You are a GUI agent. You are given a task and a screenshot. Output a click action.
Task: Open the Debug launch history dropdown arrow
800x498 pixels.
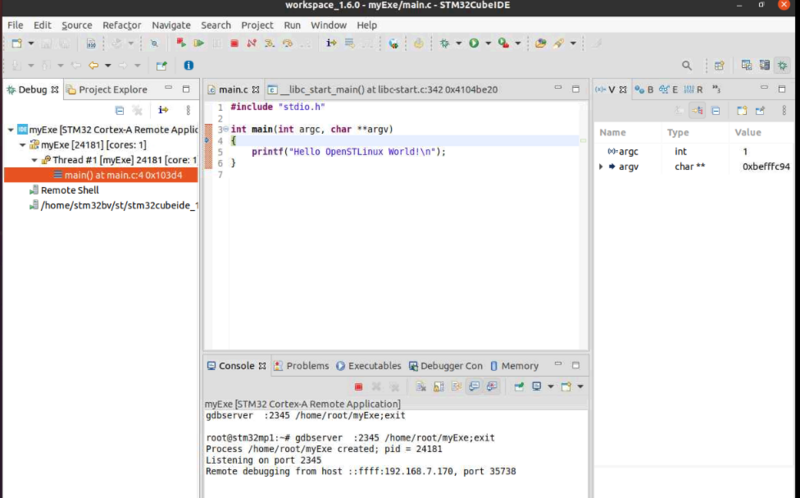[459, 43]
